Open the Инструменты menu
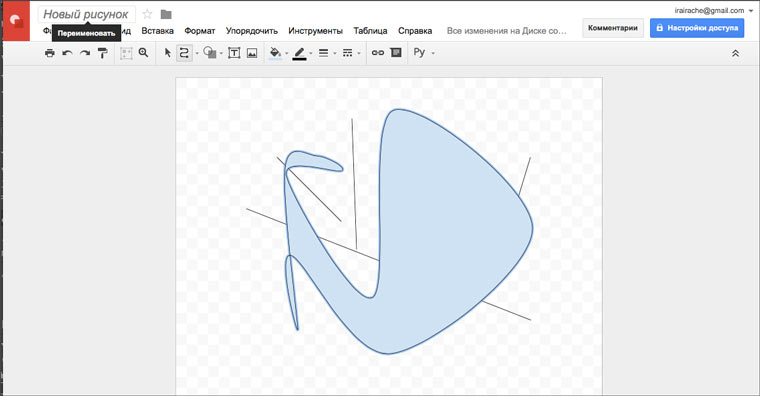 point(316,31)
